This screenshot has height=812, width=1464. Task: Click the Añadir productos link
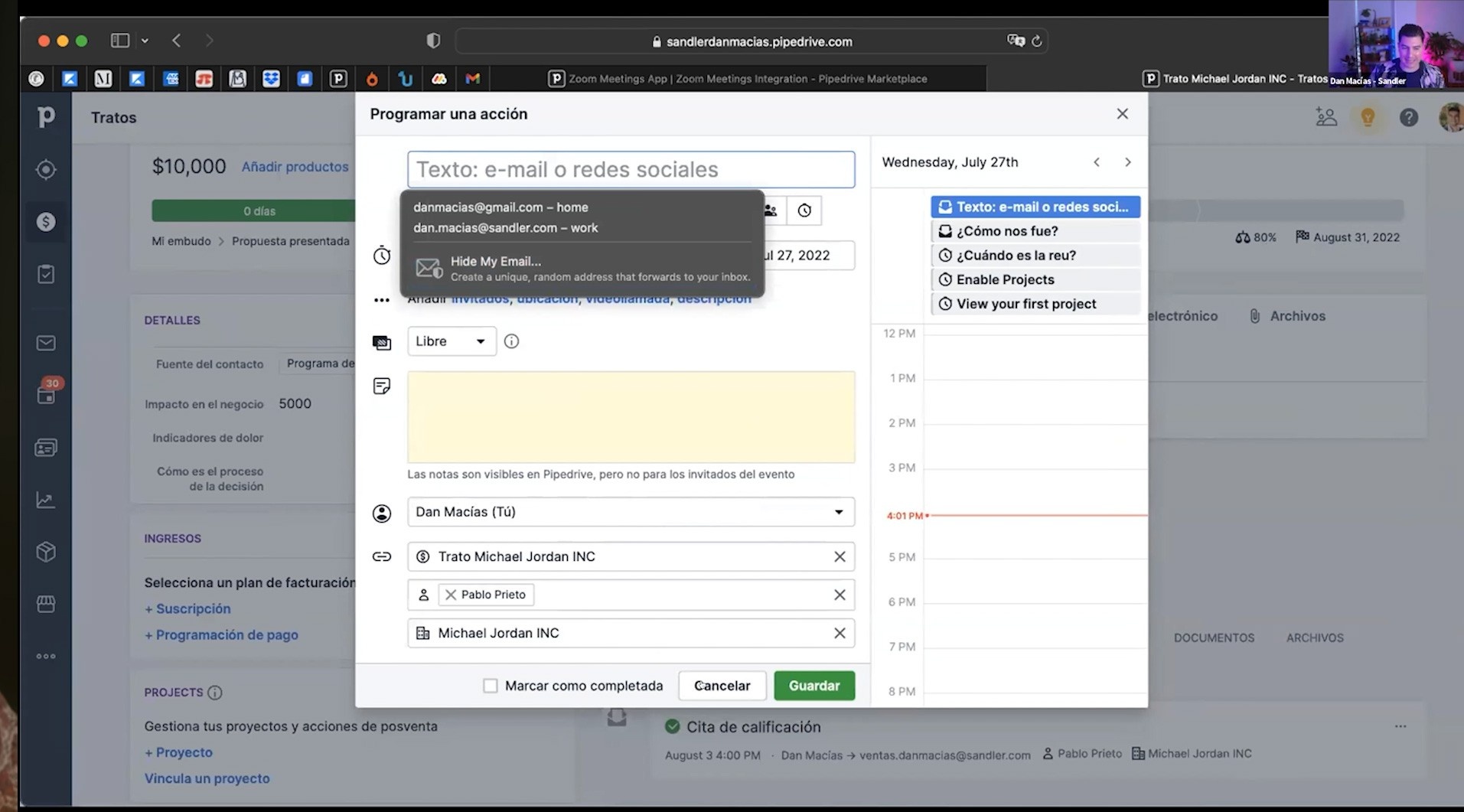[x=295, y=167]
